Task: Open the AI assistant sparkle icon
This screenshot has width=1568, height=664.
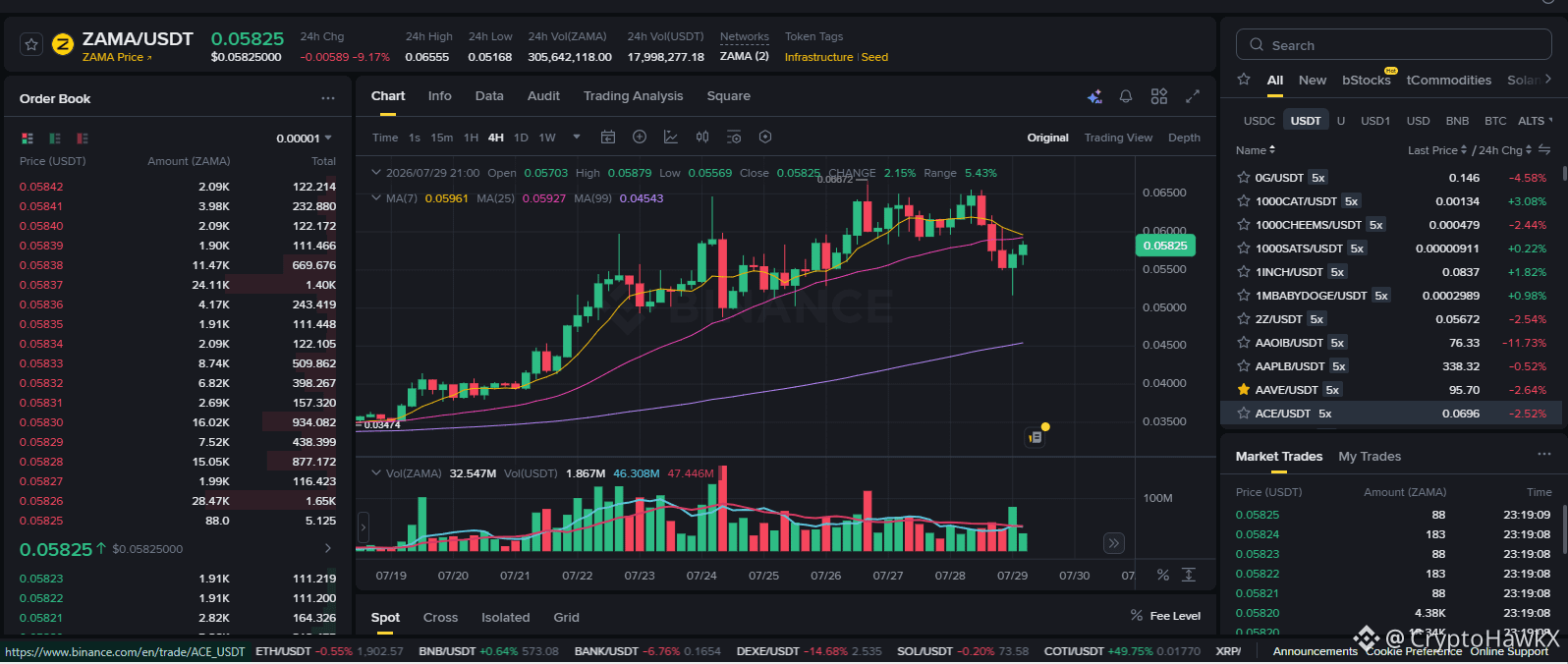Action: (x=1094, y=96)
